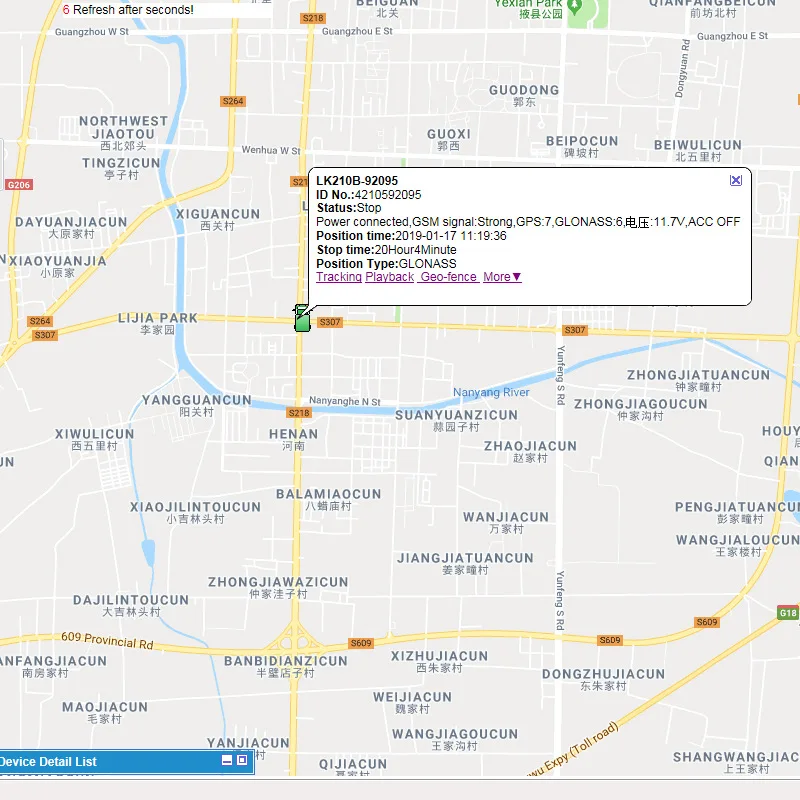Open the Playback link in the popup
800x800 pixels.
pos(390,277)
